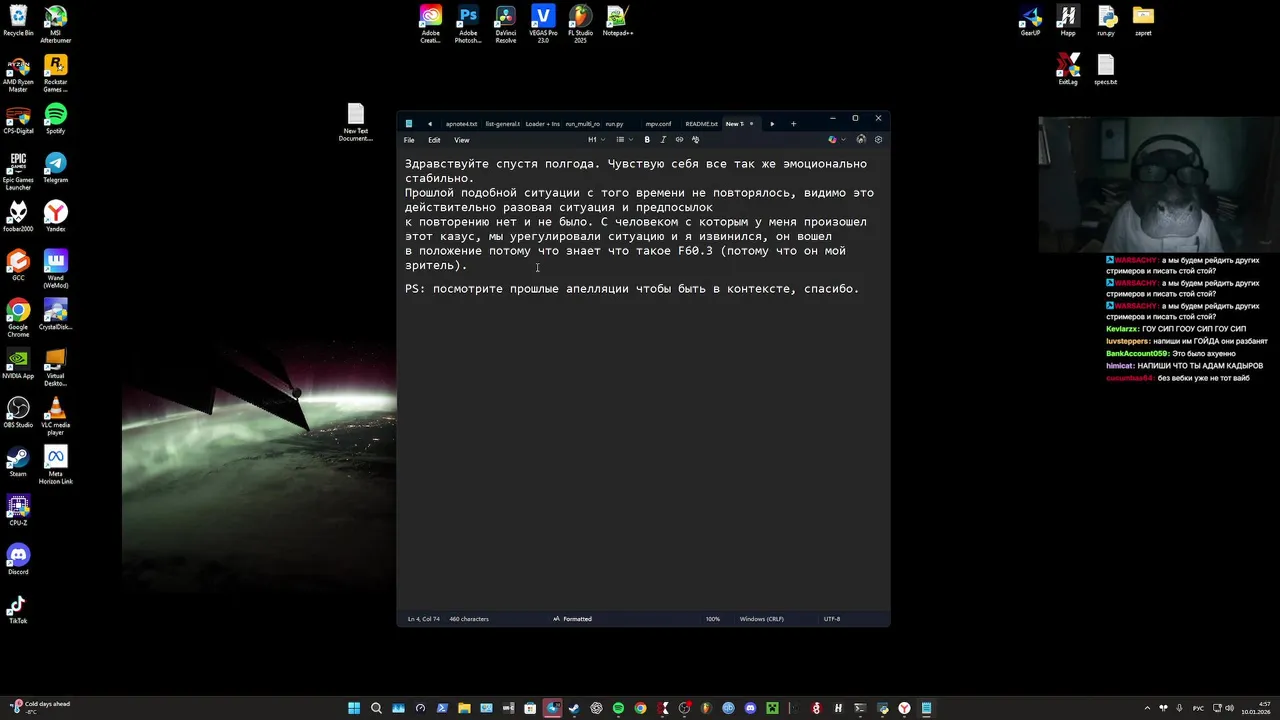Open Wand (WeMod) desktop icon

point(56,270)
